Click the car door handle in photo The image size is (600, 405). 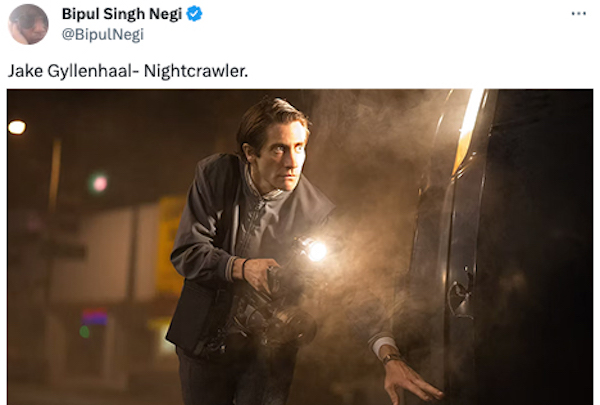[460, 293]
